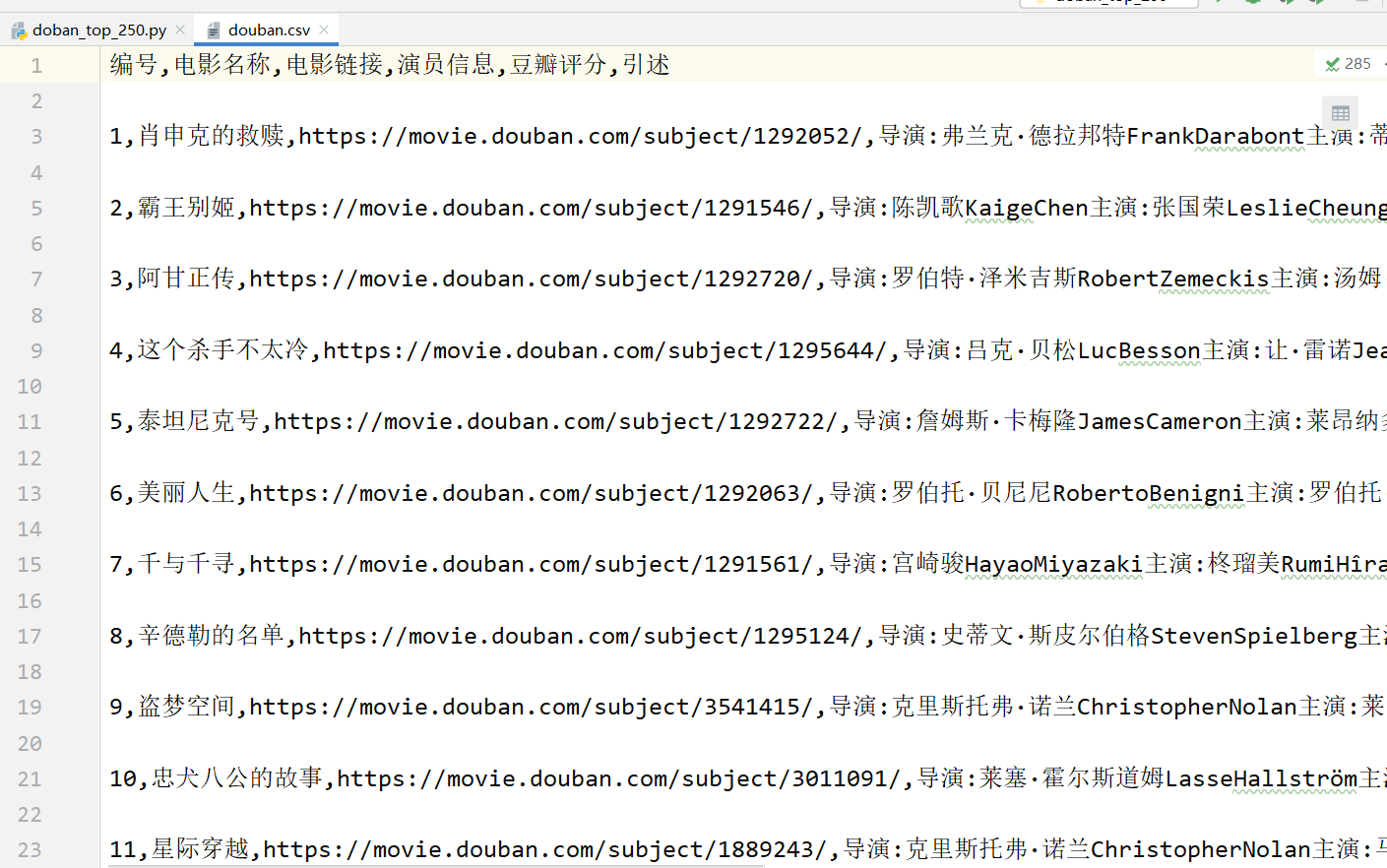Click the URL ending subject/1295644/

coord(605,350)
